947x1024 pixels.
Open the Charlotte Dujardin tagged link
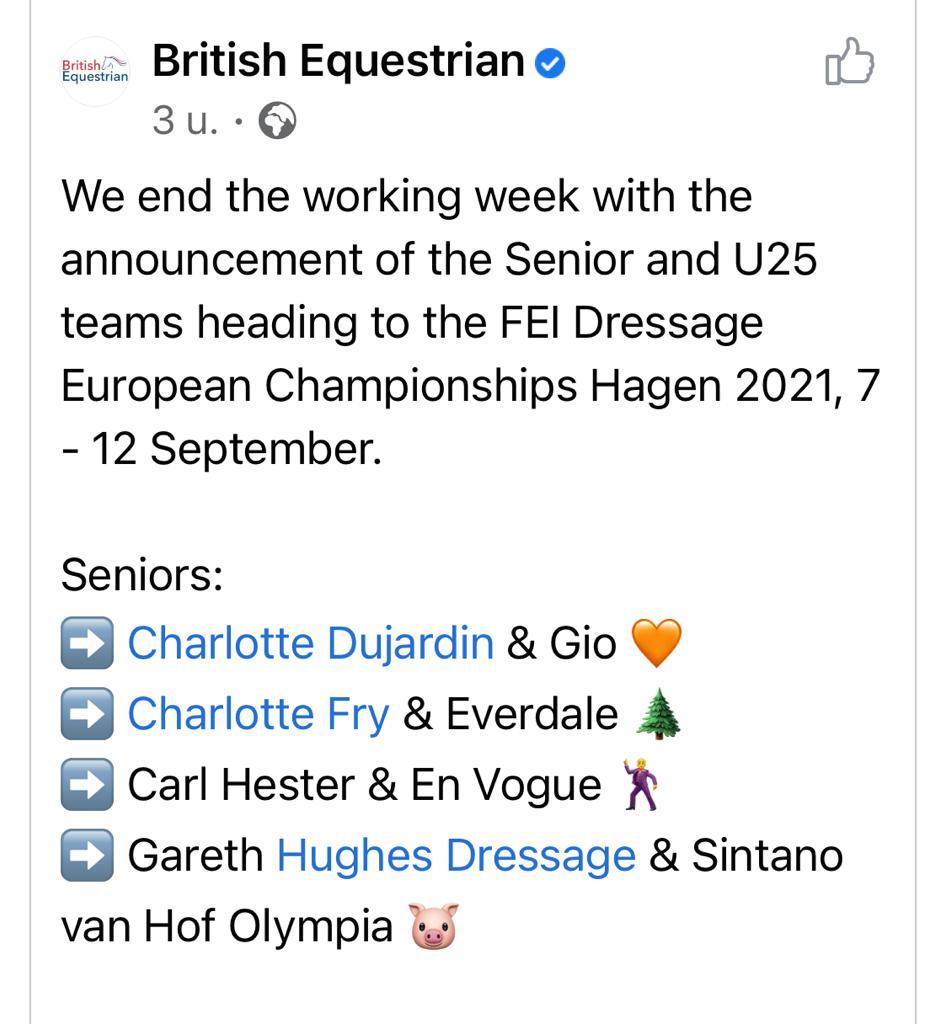point(311,643)
